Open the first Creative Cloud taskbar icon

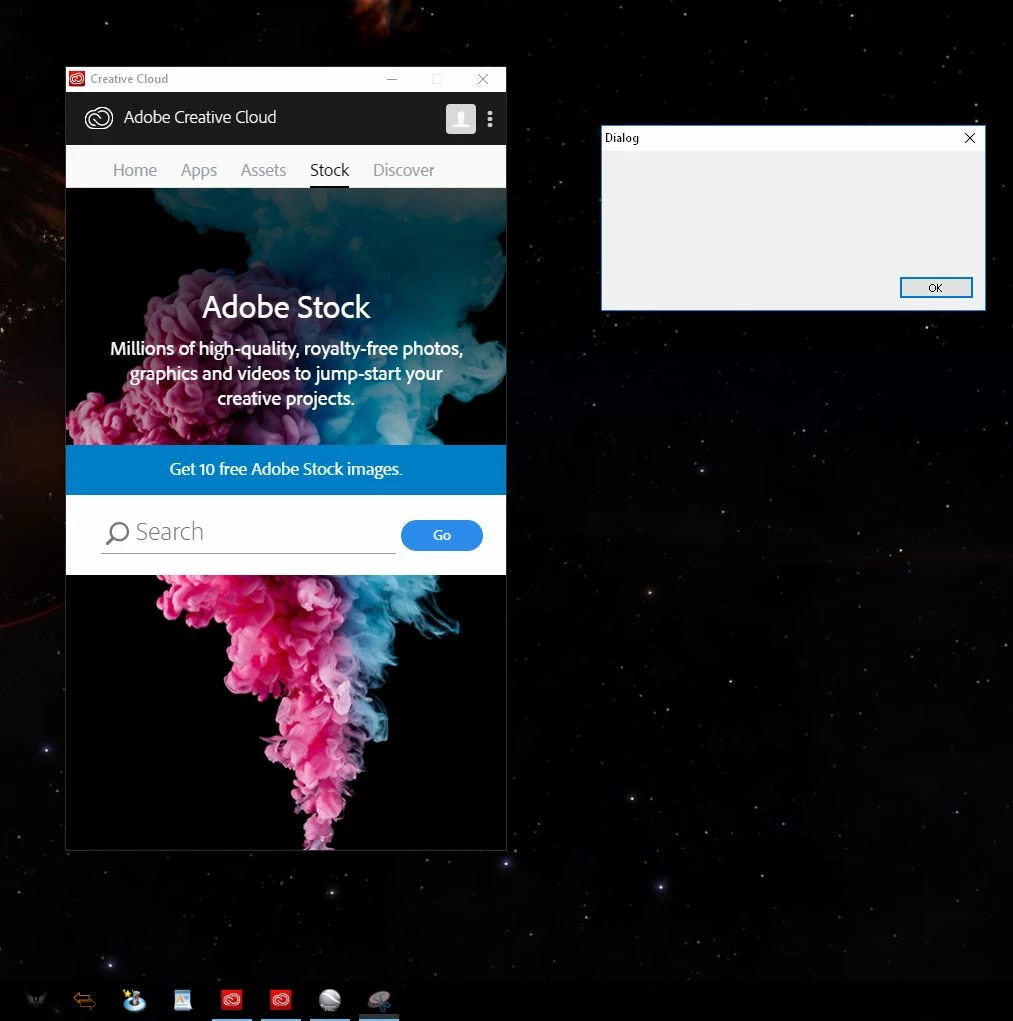tap(232, 1000)
